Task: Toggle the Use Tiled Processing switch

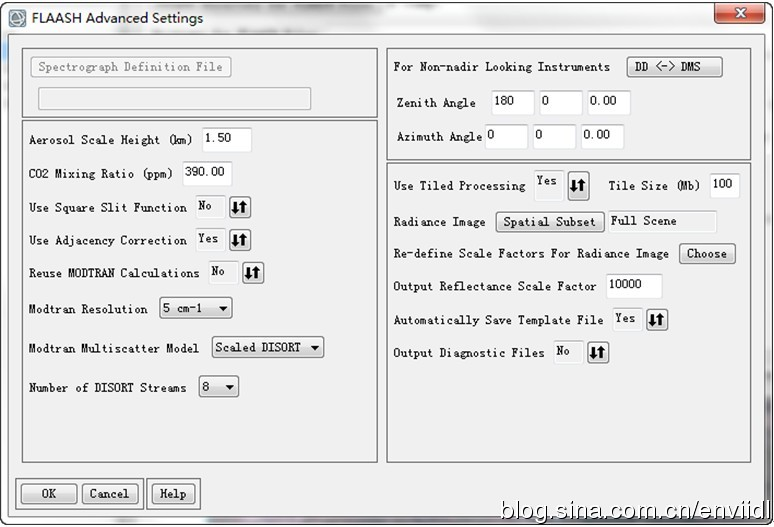Action: pyautogui.click(x=578, y=186)
